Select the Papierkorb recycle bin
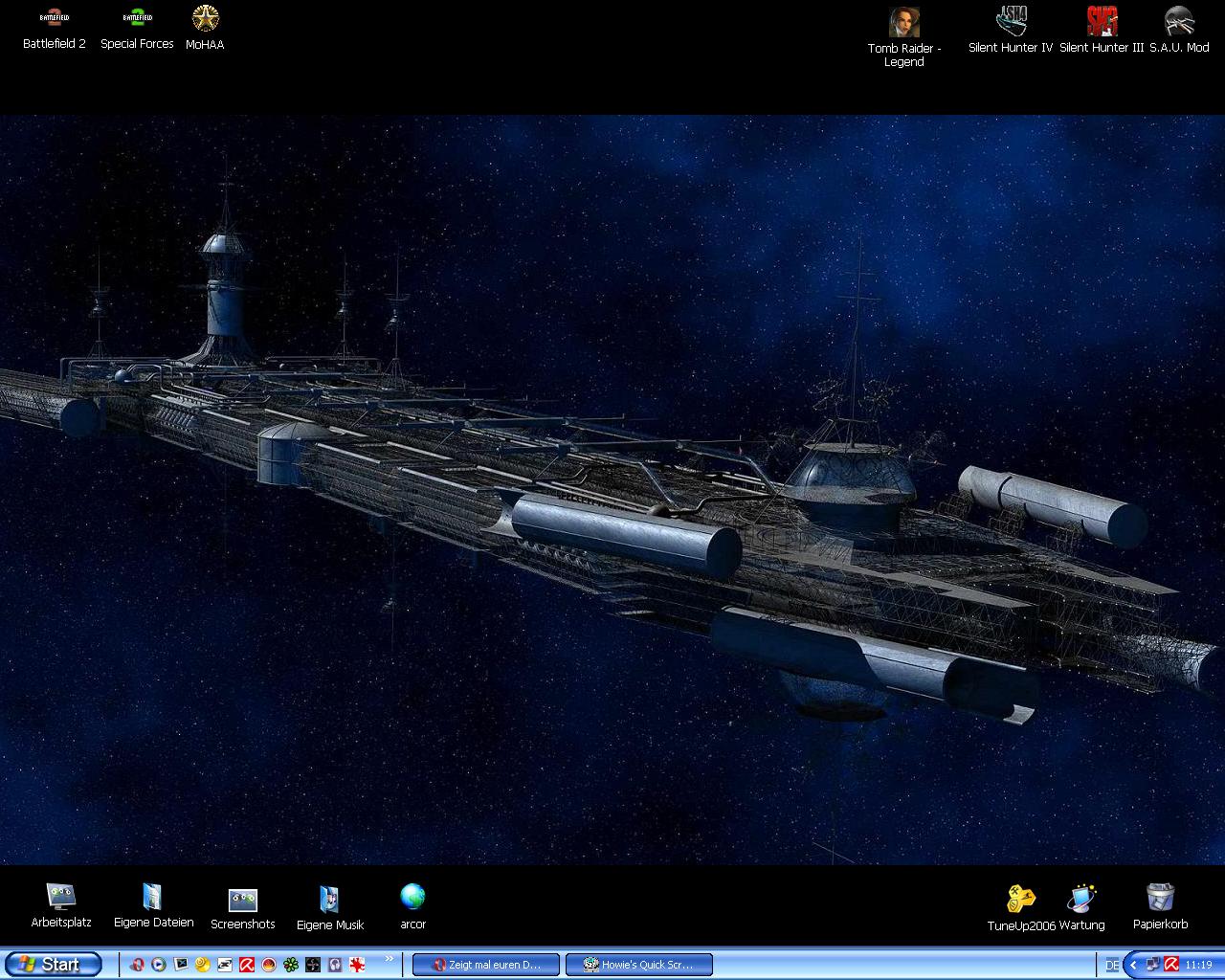The image size is (1225, 980). (x=1160, y=906)
